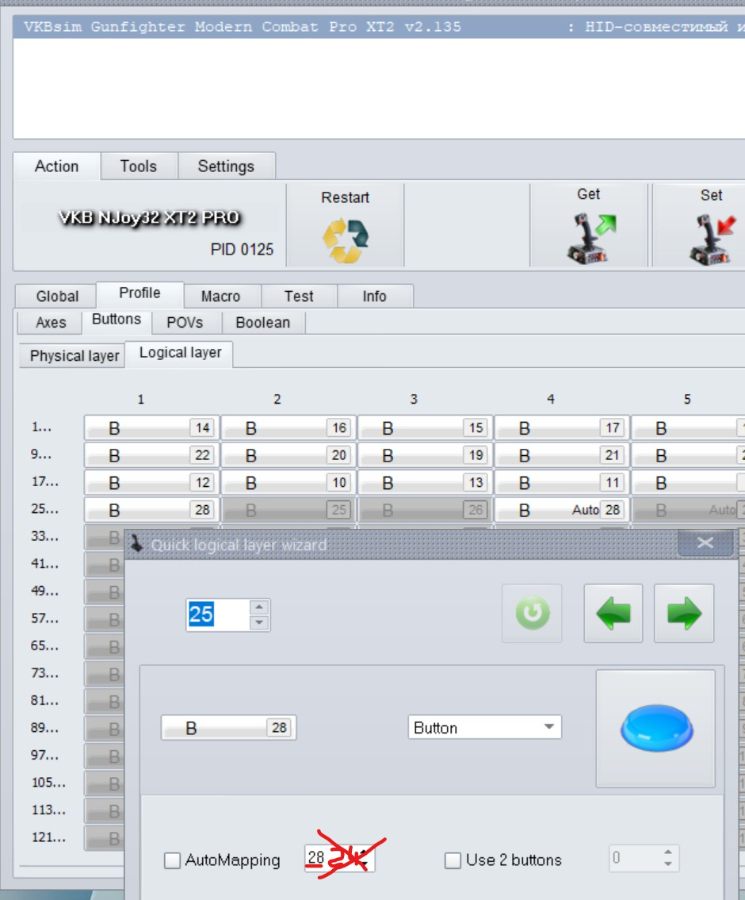Viewport: 745px width, 900px height.
Task: Switch to the Info tab
Action: 374,296
